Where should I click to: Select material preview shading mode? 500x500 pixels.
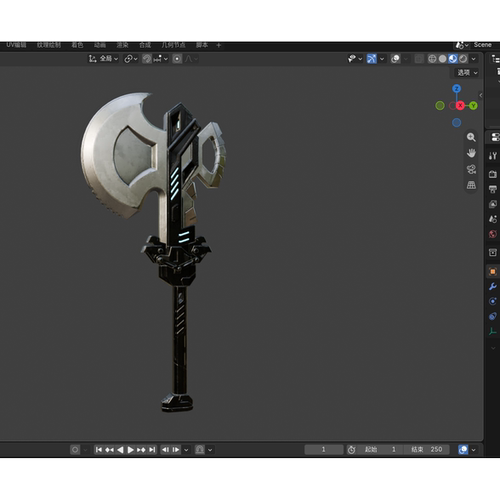453,59
